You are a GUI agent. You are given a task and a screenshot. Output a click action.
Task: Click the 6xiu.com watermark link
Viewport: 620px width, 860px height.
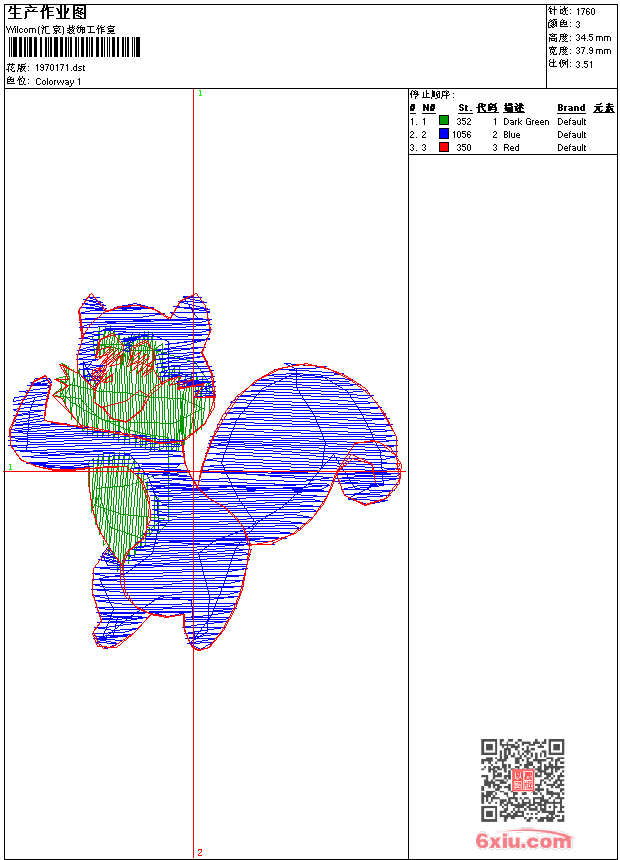523,840
